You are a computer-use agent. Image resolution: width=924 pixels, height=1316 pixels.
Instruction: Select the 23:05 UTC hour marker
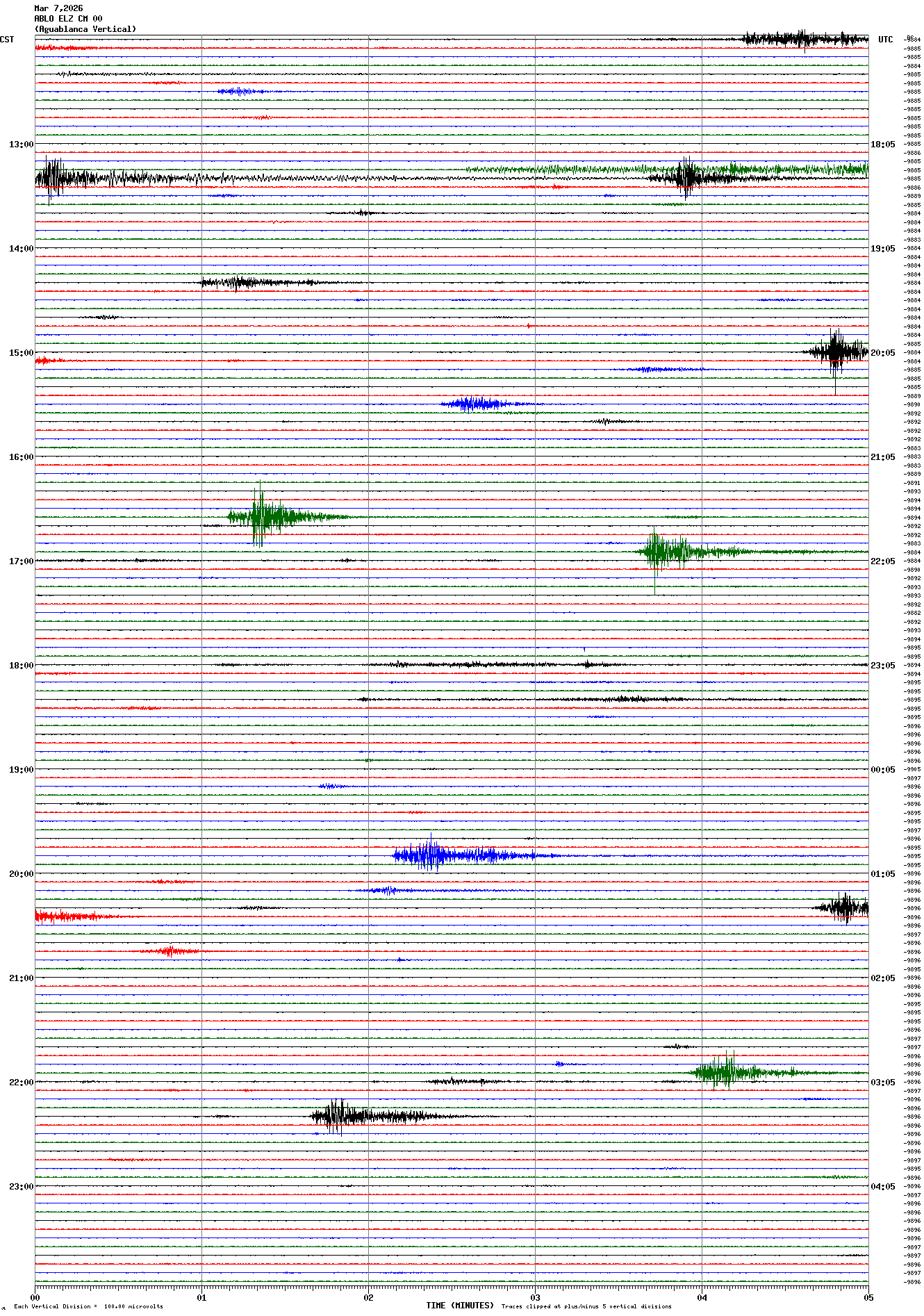coord(882,666)
